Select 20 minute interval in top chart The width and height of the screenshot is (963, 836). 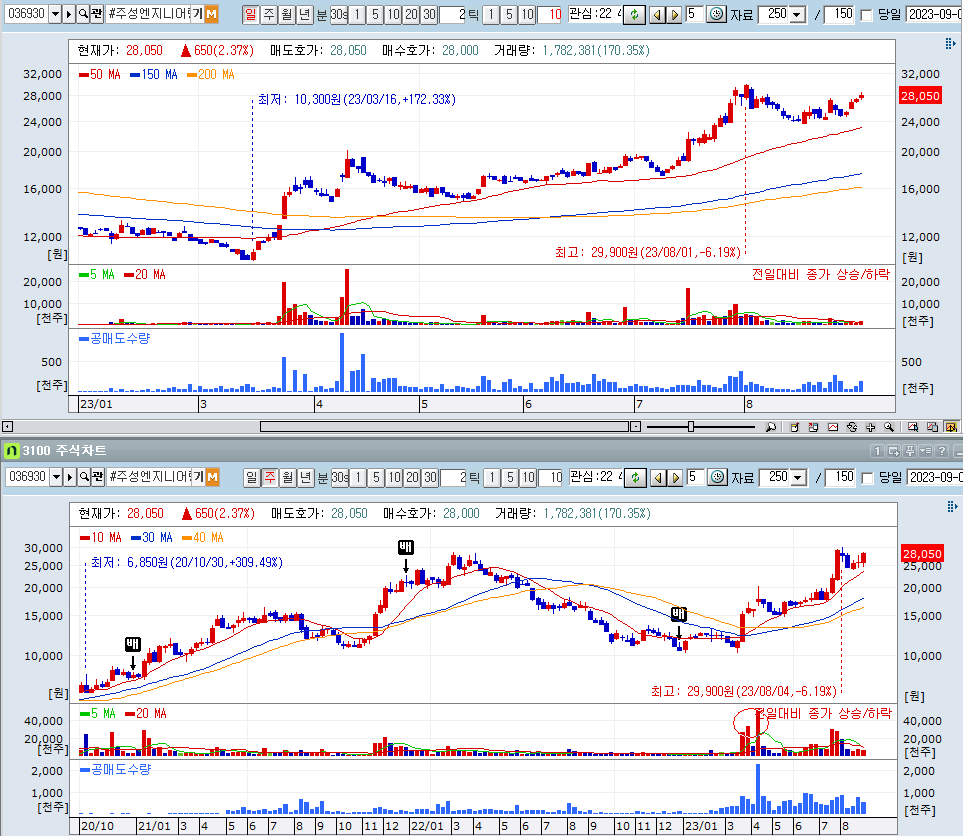point(411,14)
